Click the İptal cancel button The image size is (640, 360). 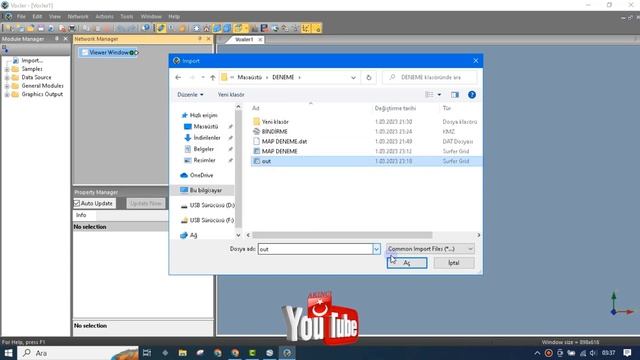[x=454, y=263]
